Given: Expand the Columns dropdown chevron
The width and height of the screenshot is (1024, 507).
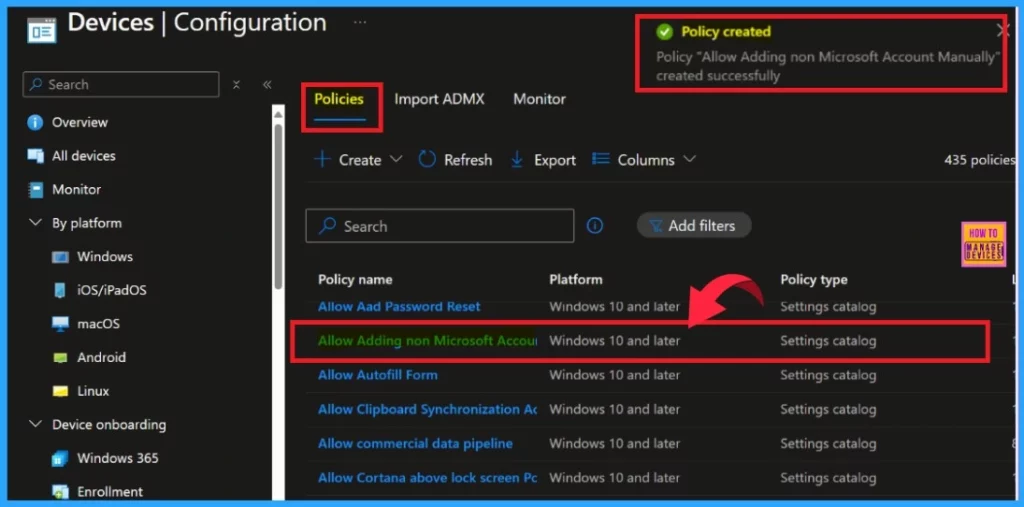Looking at the screenshot, I should coord(690,159).
